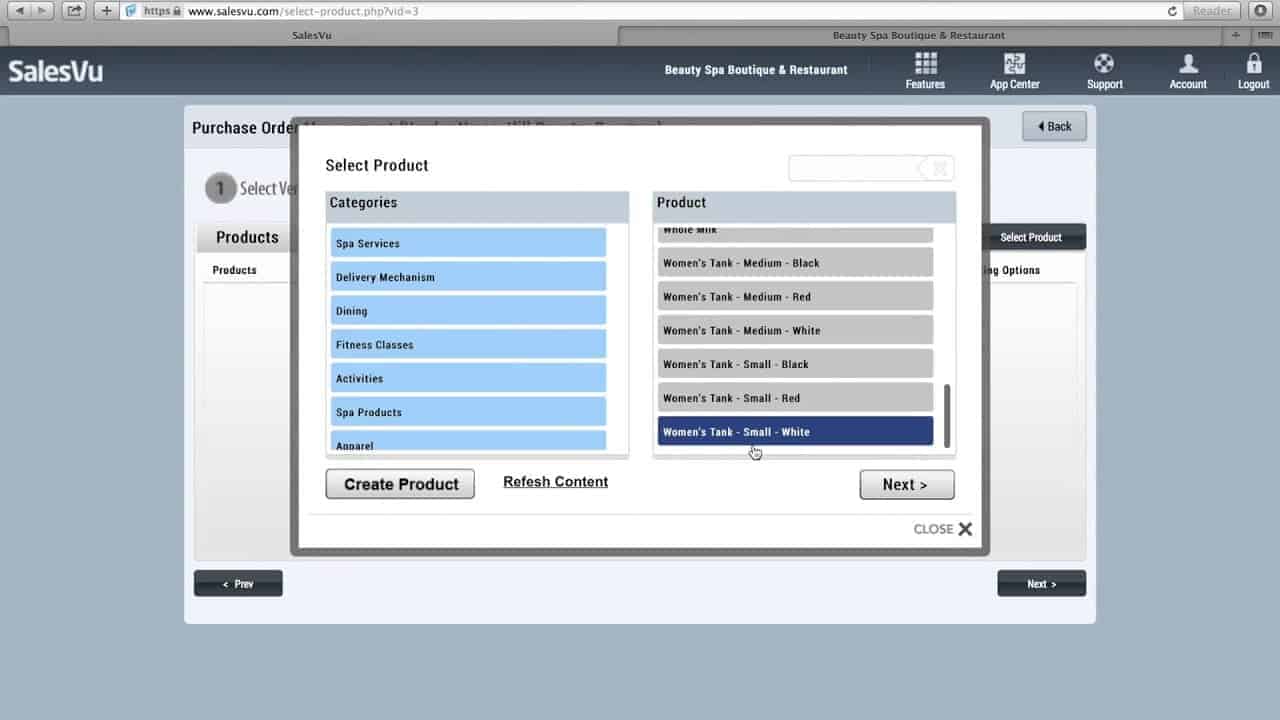Viewport: 1280px width, 720px height.
Task: Open the Features grid icon
Action: click(x=925, y=64)
